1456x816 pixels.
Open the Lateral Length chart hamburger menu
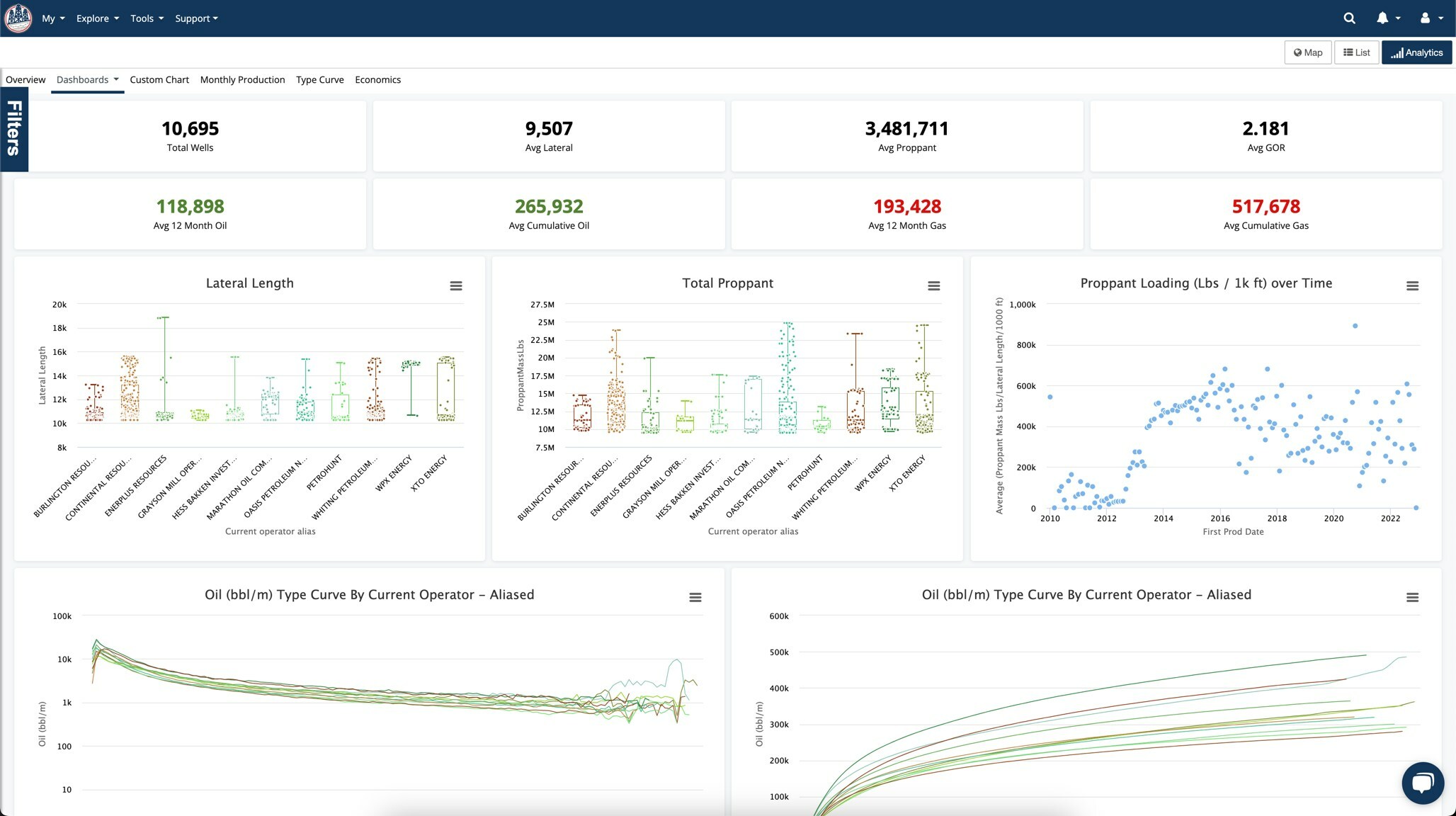(455, 286)
